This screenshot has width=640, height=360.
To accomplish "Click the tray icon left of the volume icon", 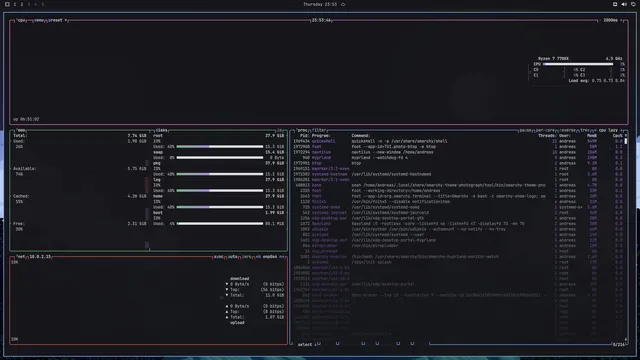I will pyautogui.click(x=615, y=4).
